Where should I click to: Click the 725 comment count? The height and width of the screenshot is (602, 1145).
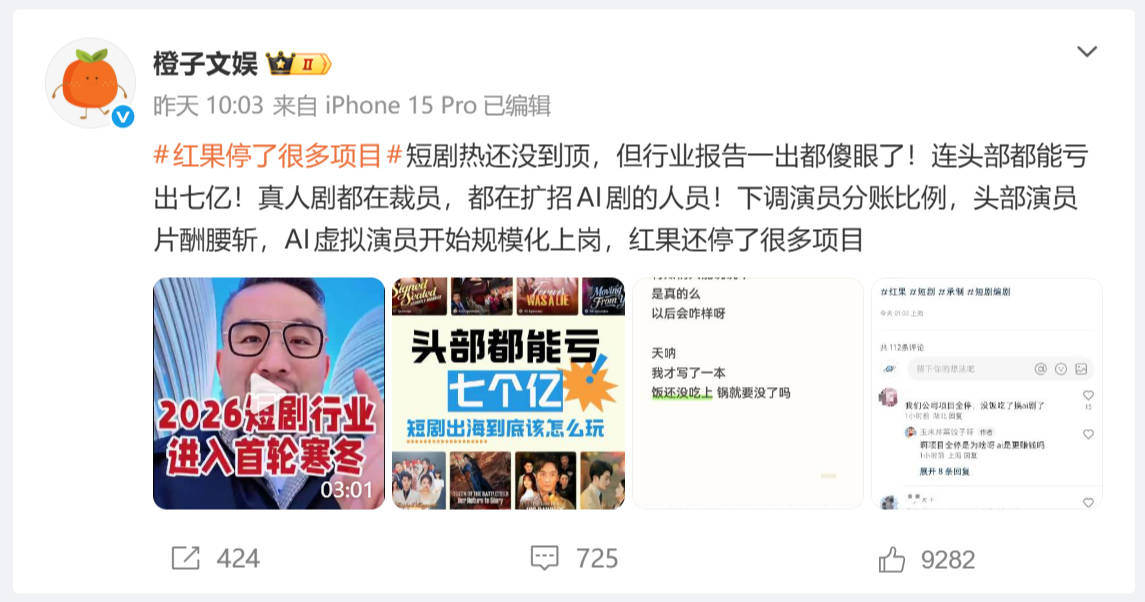click(x=597, y=559)
